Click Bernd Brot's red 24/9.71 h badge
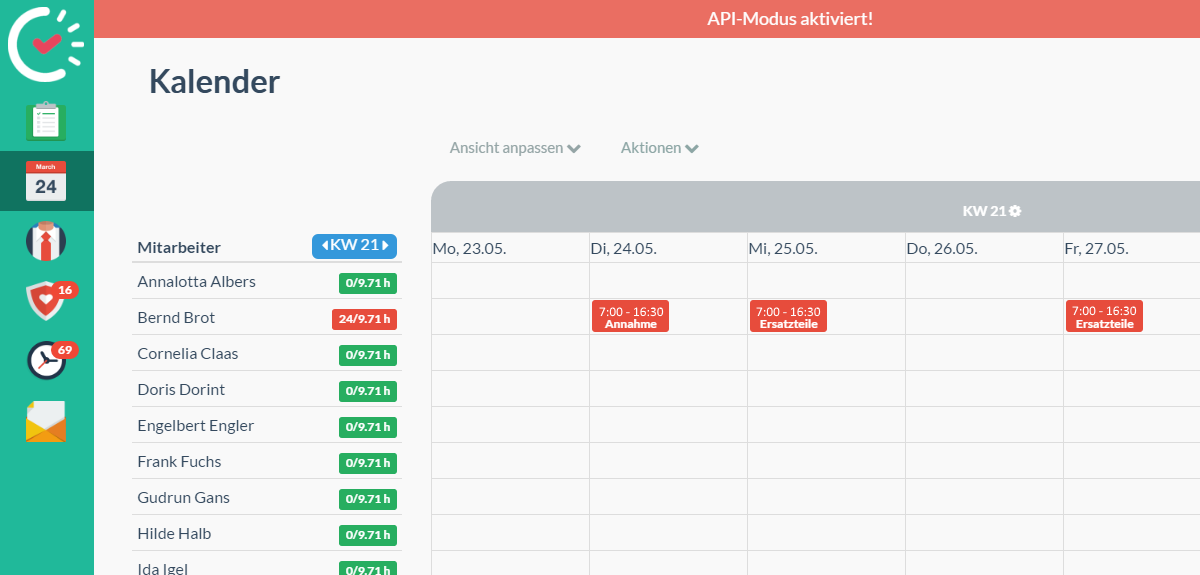 pyautogui.click(x=364, y=319)
